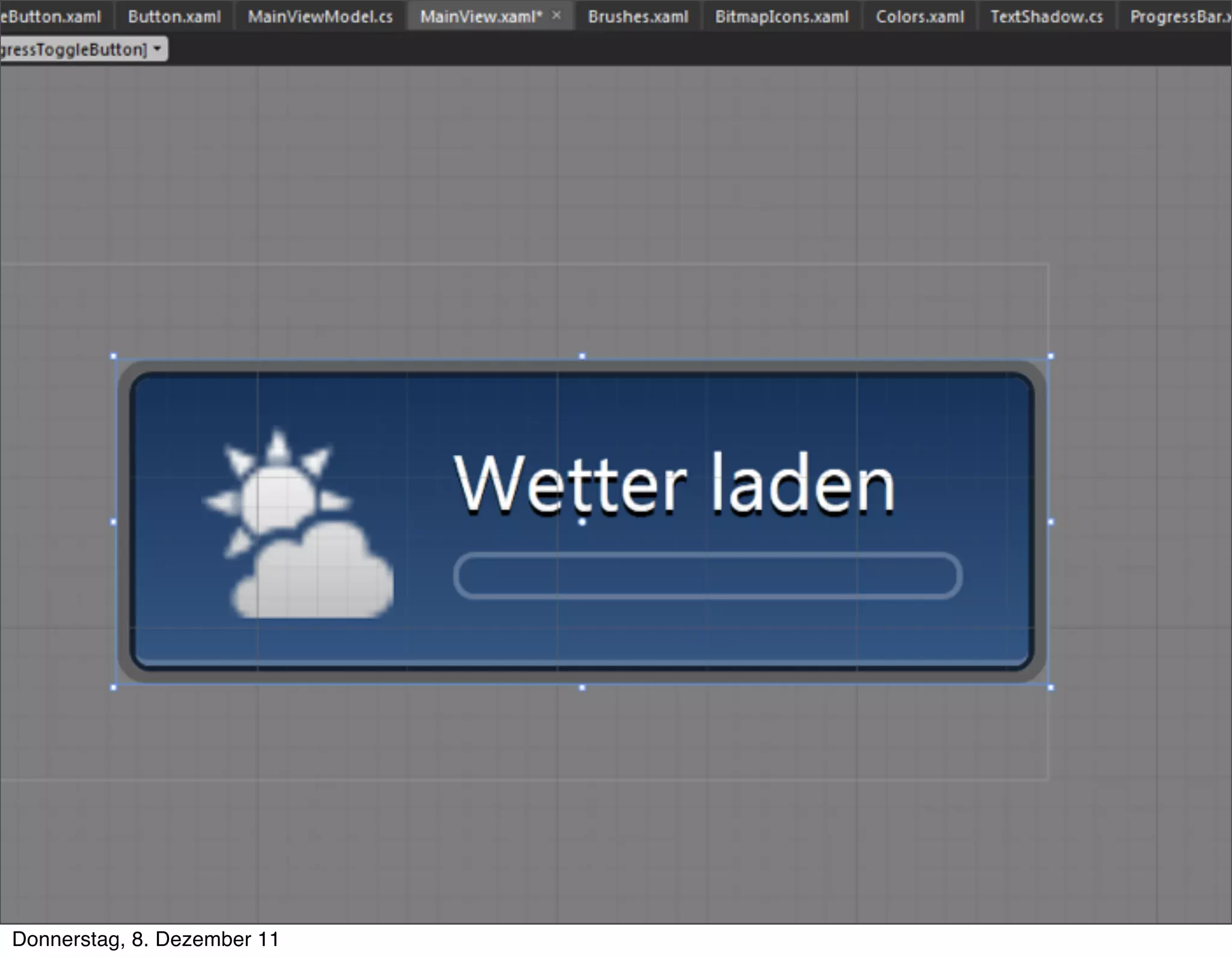This screenshot has width=1232, height=958.
Task: Click the bottom-right selection resize handle
Action: pyautogui.click(x=1050, y=687)
